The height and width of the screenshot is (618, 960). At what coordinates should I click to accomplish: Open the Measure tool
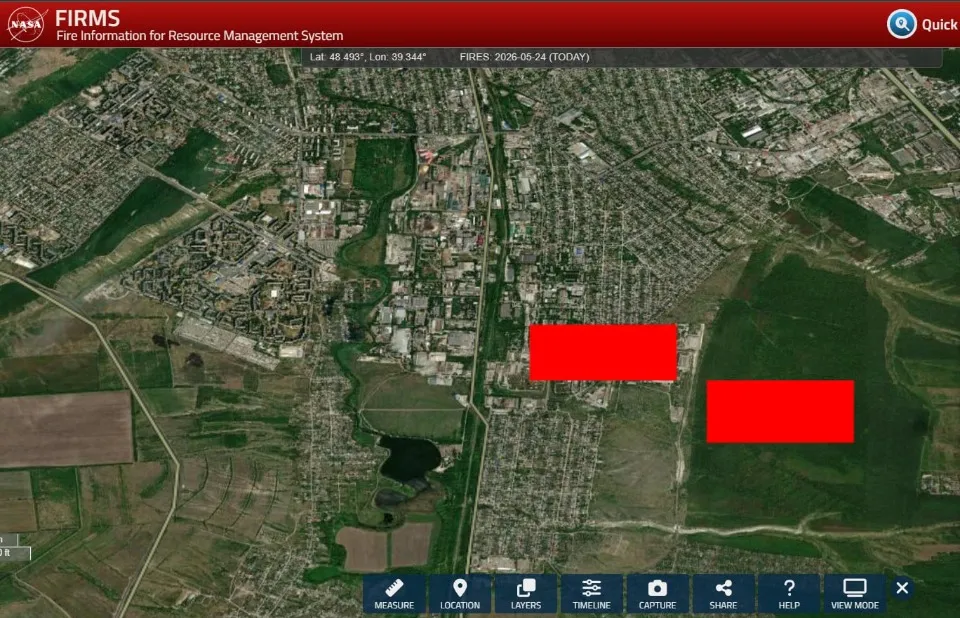click(x=394, y=593)
